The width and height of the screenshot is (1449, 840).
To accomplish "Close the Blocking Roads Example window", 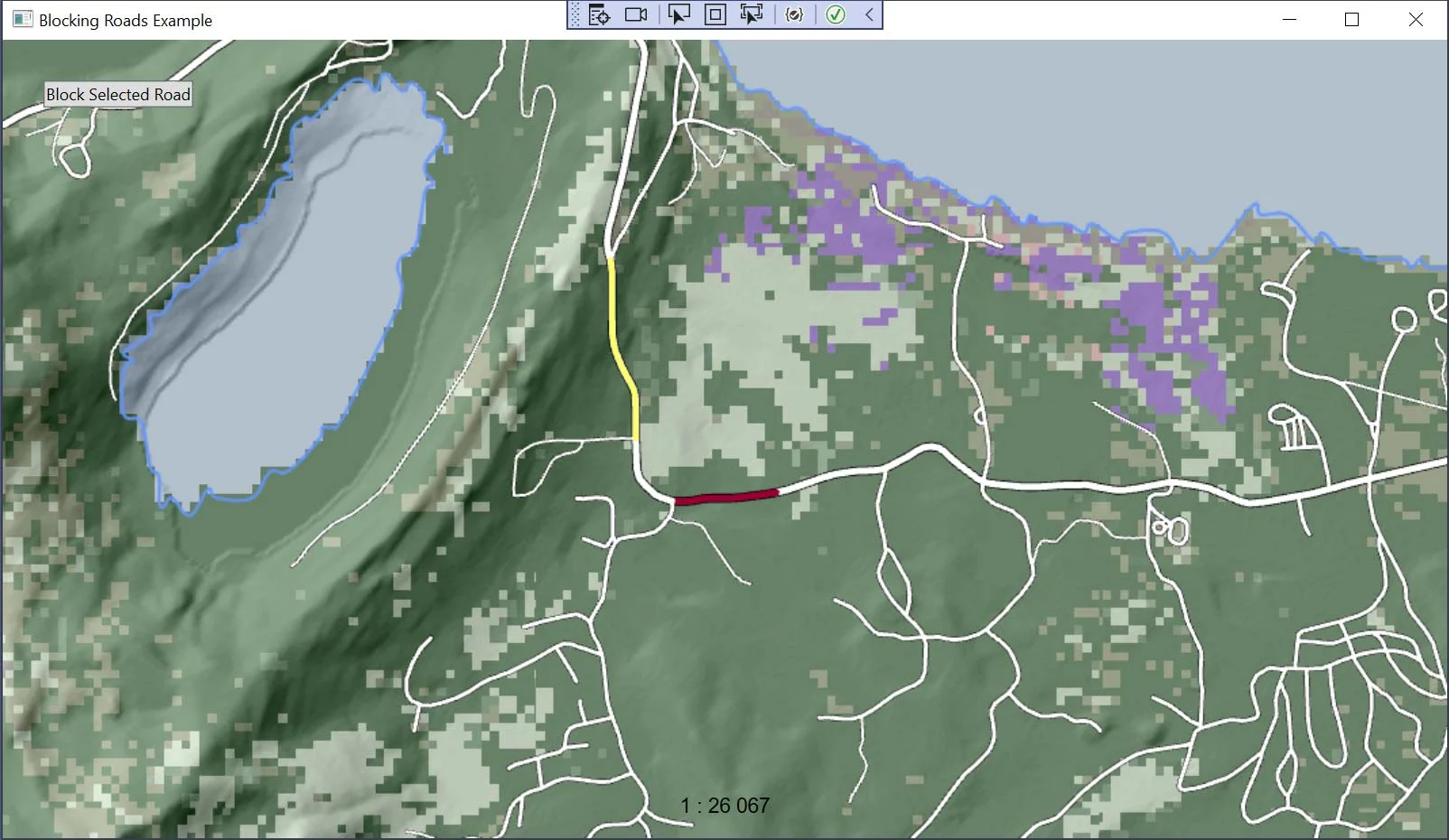I will [1416, 20].
